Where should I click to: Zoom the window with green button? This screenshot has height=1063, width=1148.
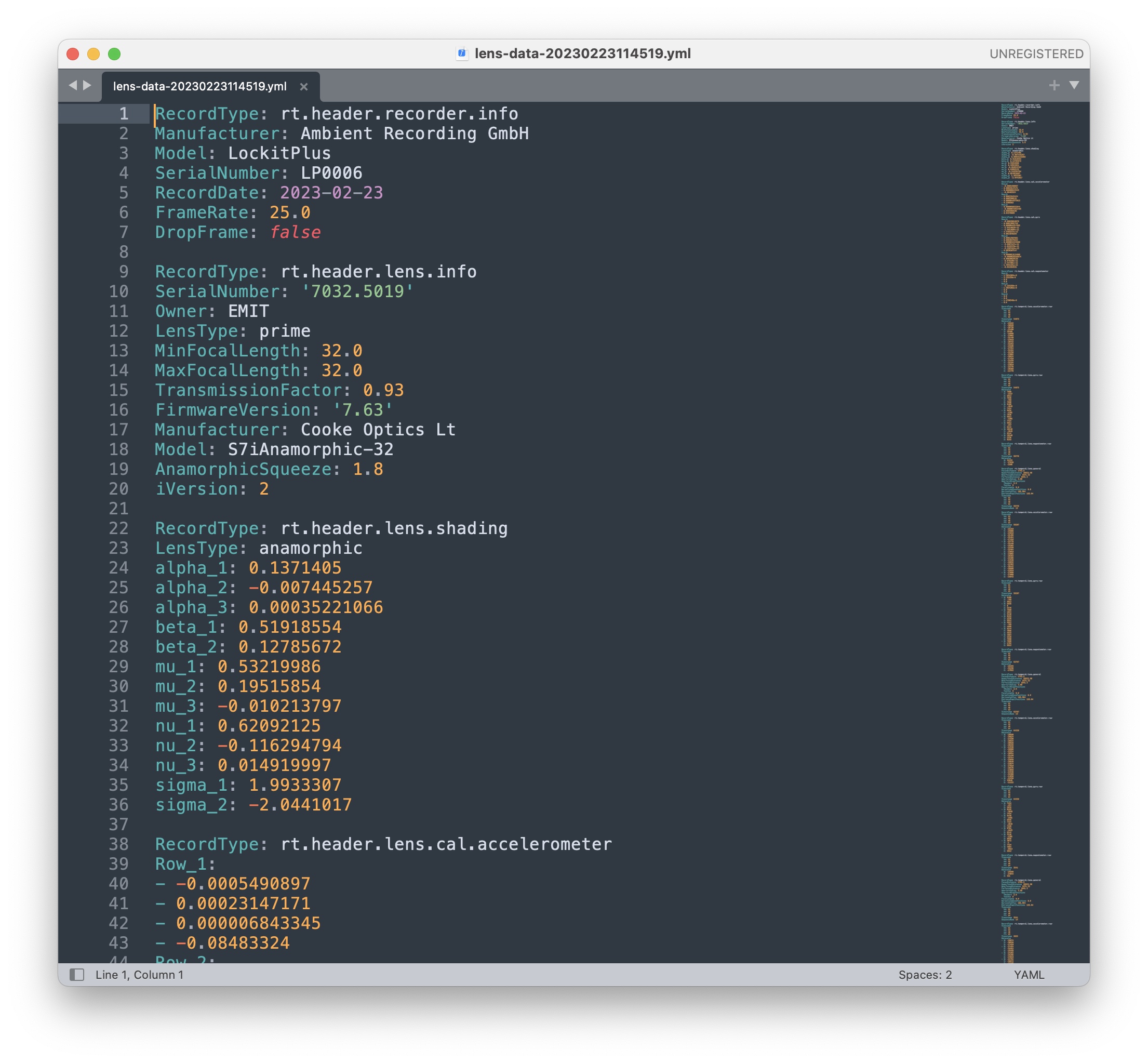[114, 54]
